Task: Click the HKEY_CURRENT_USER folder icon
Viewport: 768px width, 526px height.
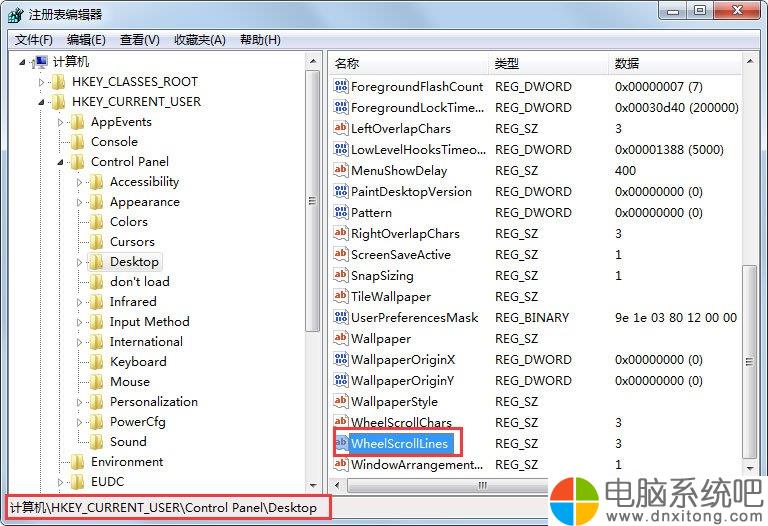Action: point(58,102)
